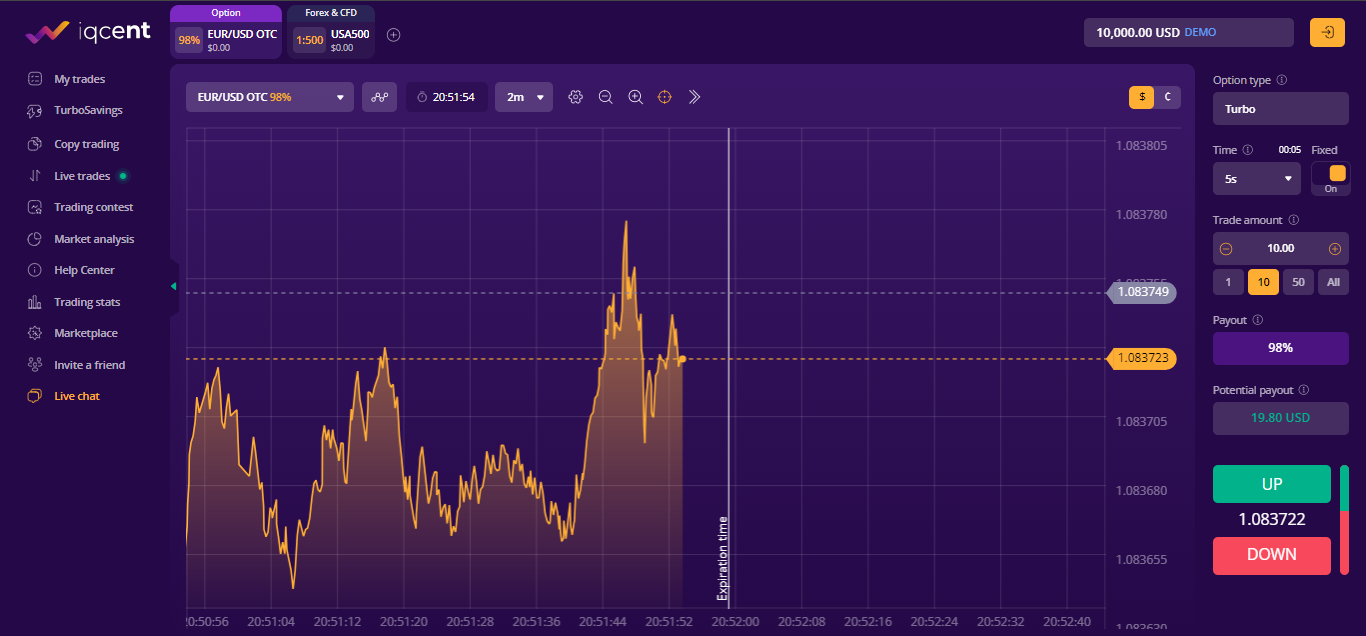The height and width of the screenshot is (636, 1366).
Task: Click the Live trades arrows icon
Action: point(35,176)
